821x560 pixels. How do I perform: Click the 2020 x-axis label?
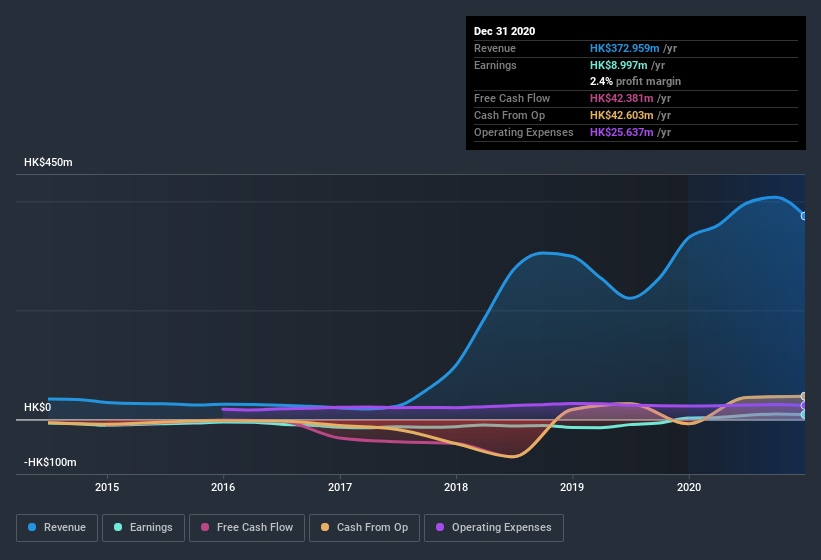(x=689, y=487)
